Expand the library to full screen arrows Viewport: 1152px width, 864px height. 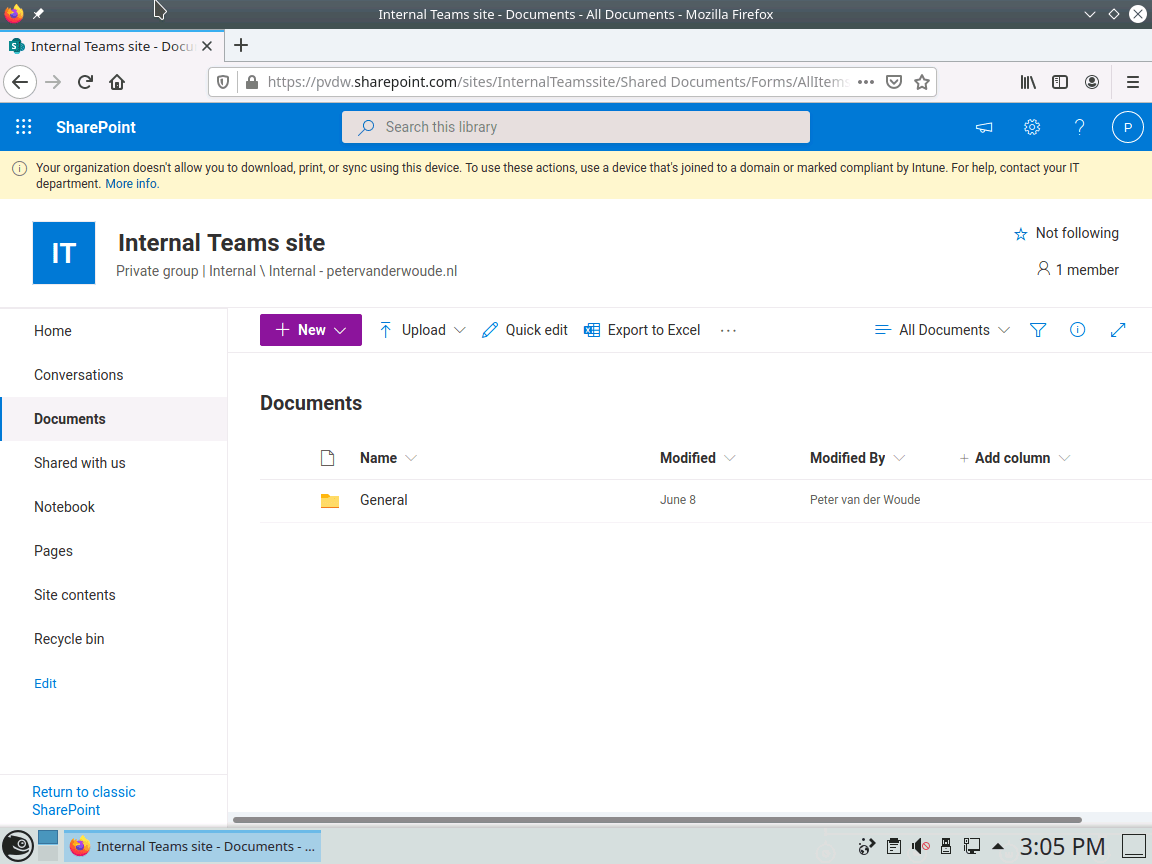1118,330
